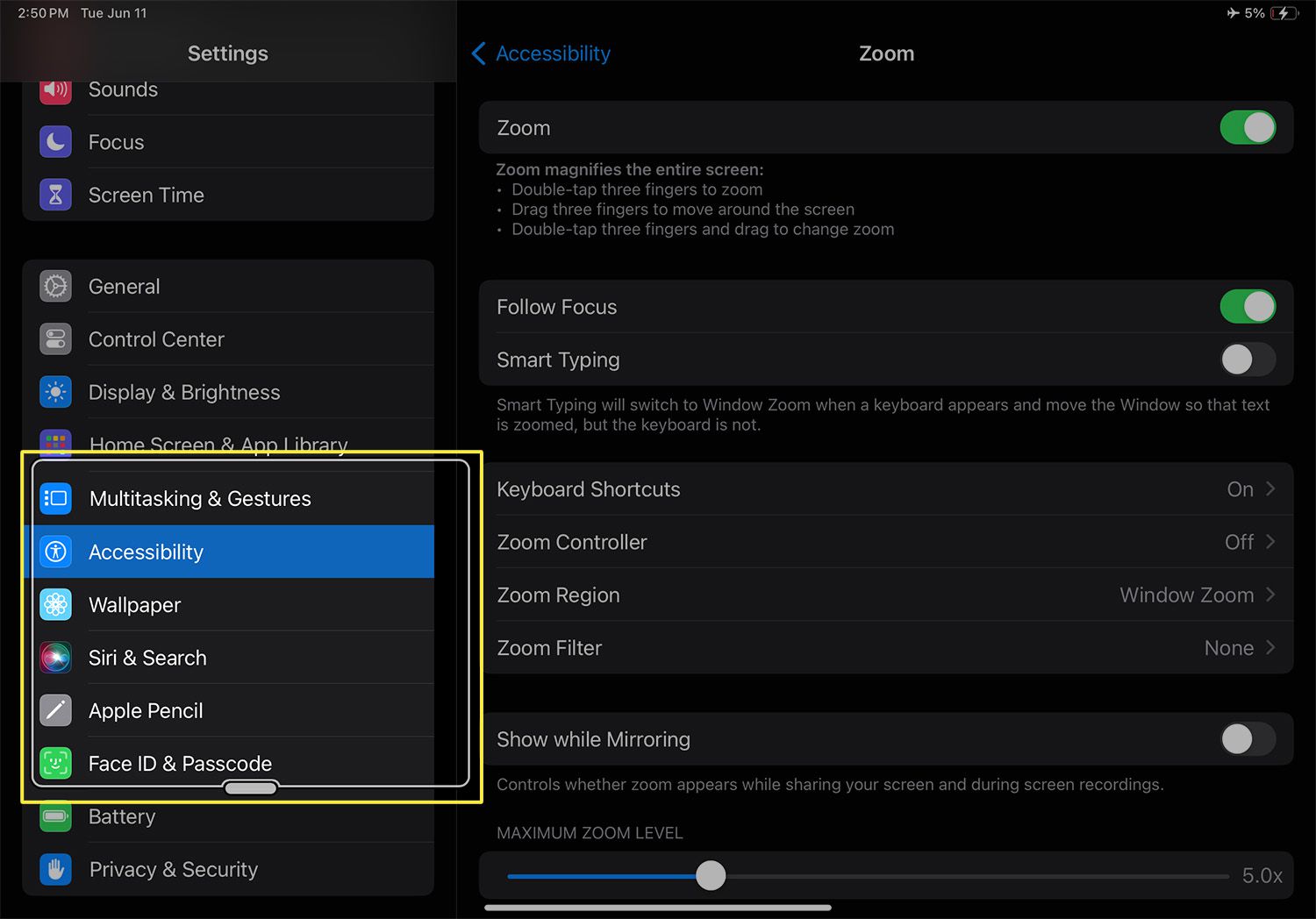This screenshot has height=919, width=1316.
Task: Tap the Control Center icon
Action: (55, 339)
